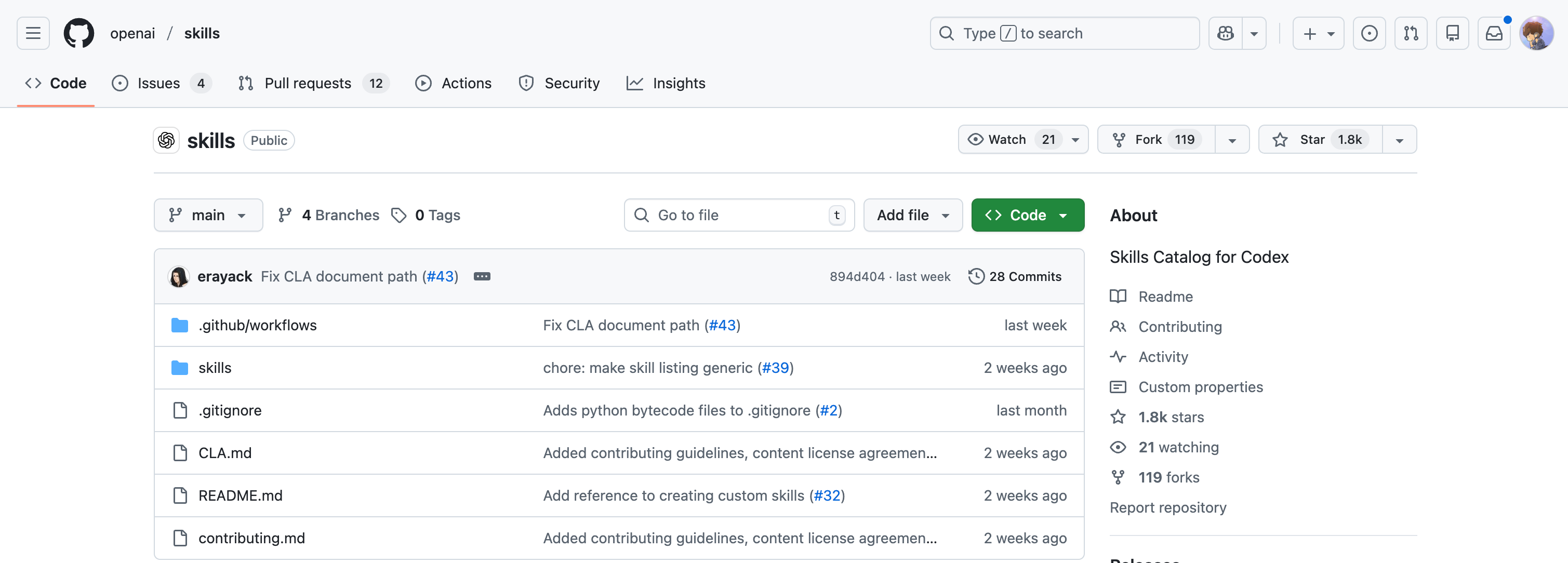This screenshot has height=563, width=1568.
Task: Open the repositories icon in header
Action: click(1452, 33)
